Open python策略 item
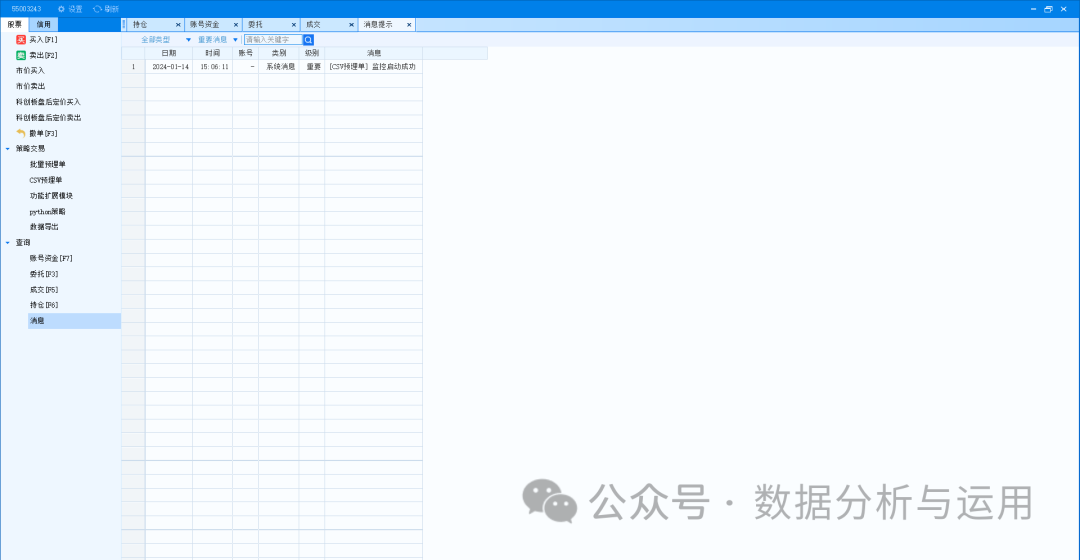The height and width of the screenshot is (560, 1080). click(x=48, y=212)
